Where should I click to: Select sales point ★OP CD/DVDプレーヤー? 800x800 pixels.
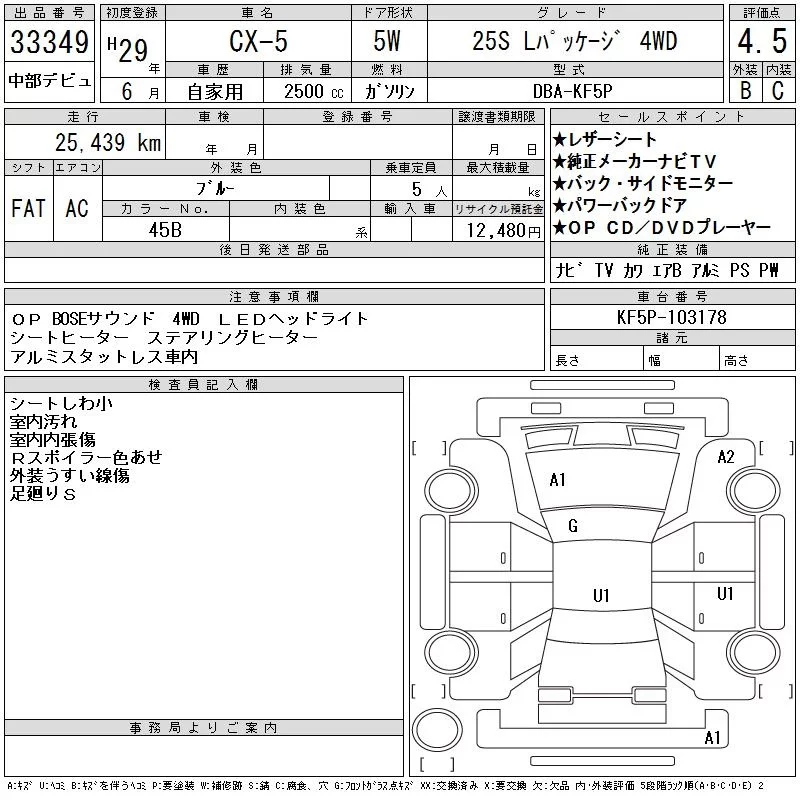(662, 228)
